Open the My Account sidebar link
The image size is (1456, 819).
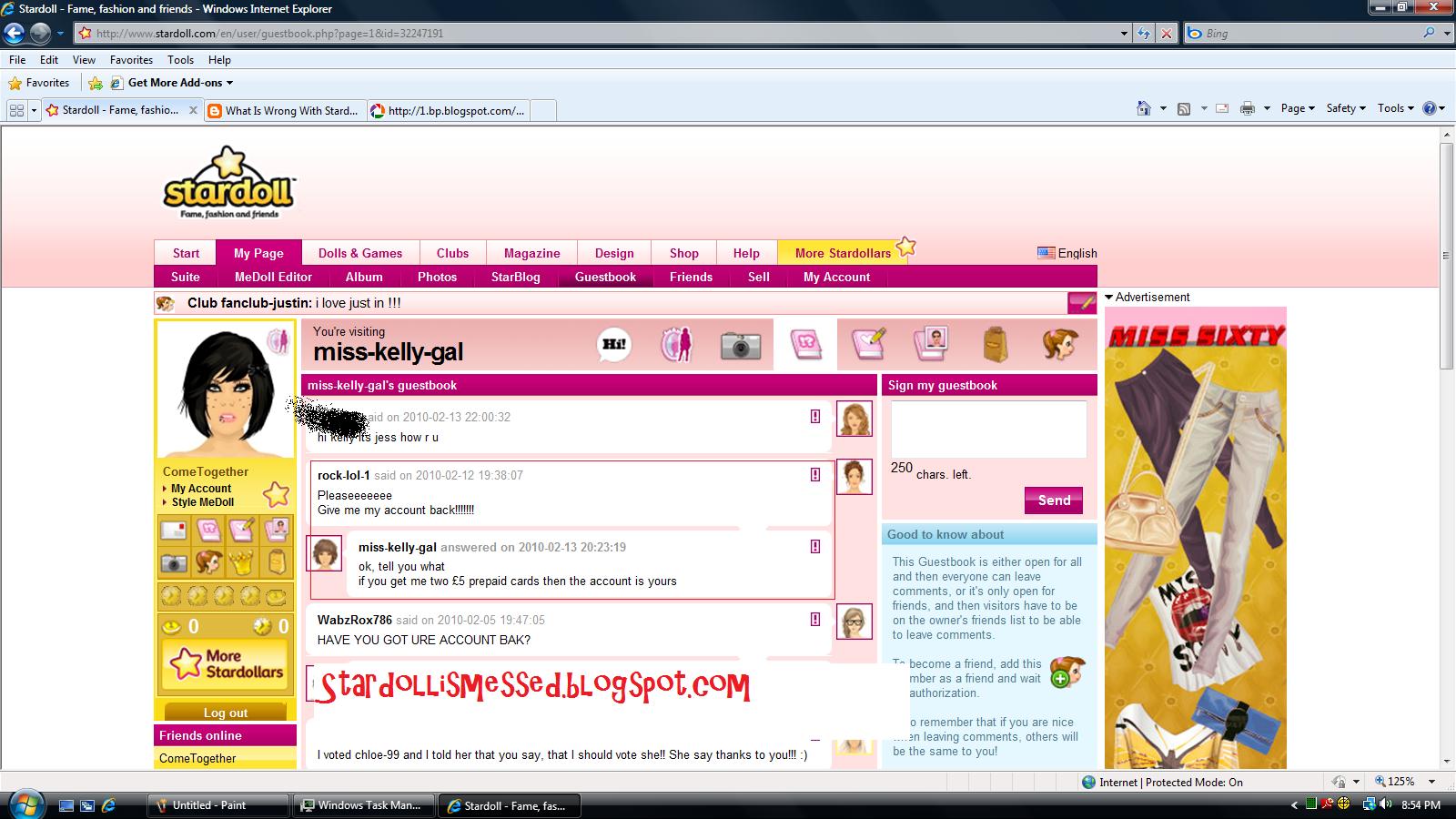(x=201, y=489)
